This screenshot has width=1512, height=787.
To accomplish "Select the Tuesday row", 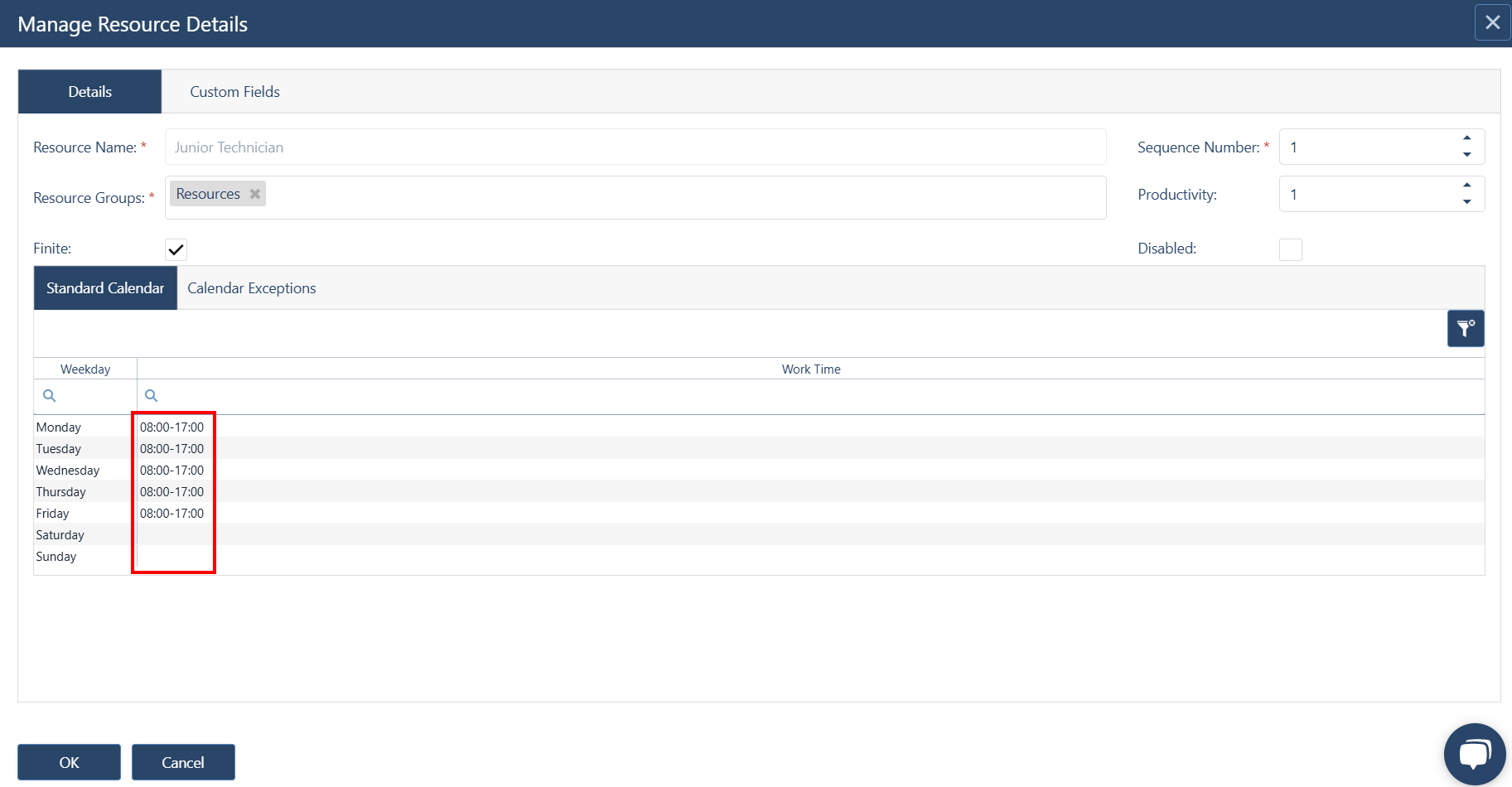I will tap(759, 449).
